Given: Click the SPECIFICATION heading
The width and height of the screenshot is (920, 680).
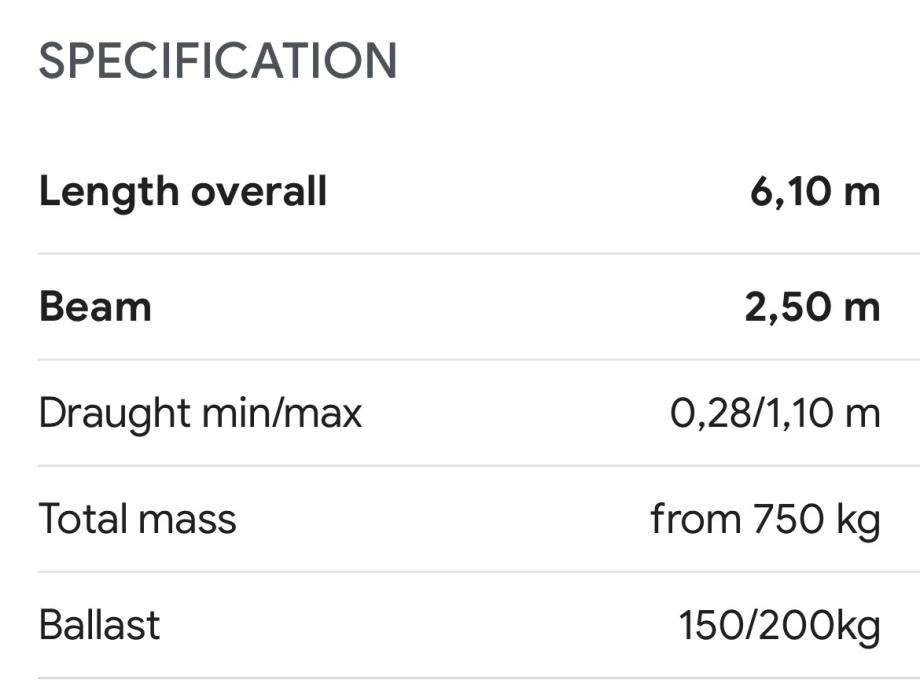Looking at the screenshot, I should point(218,62).
